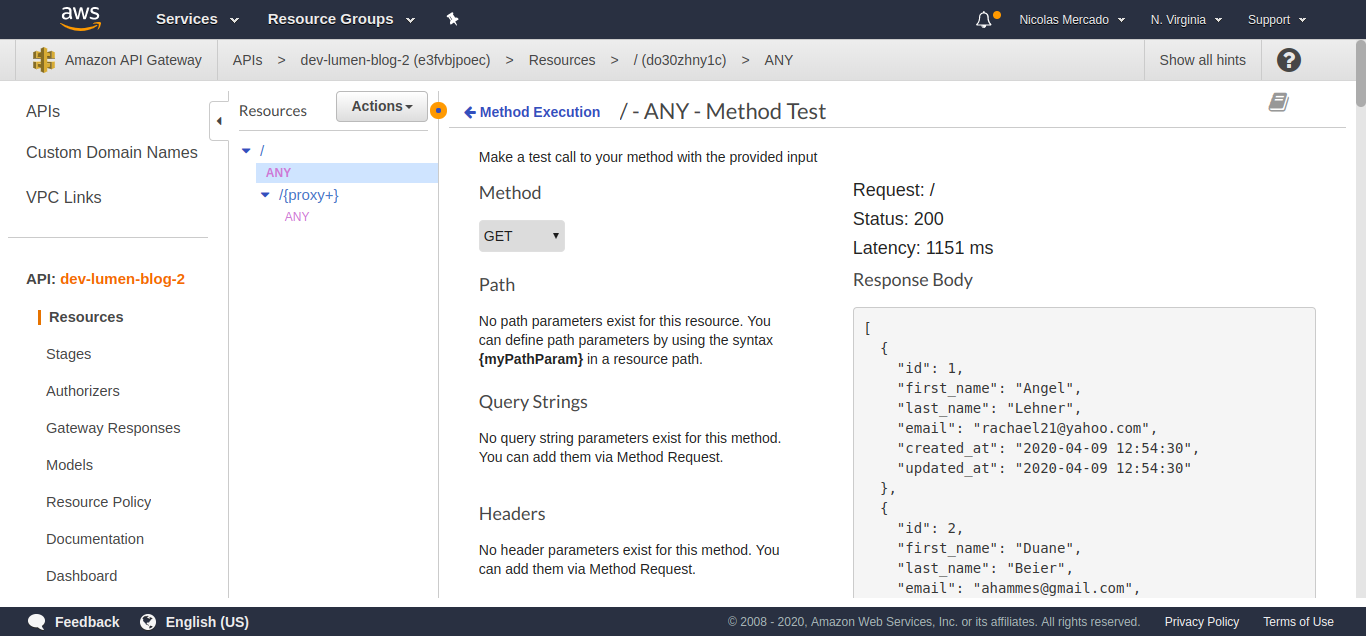
Task: Collapse the root / resource tree node
Action: tap(246, 150)
